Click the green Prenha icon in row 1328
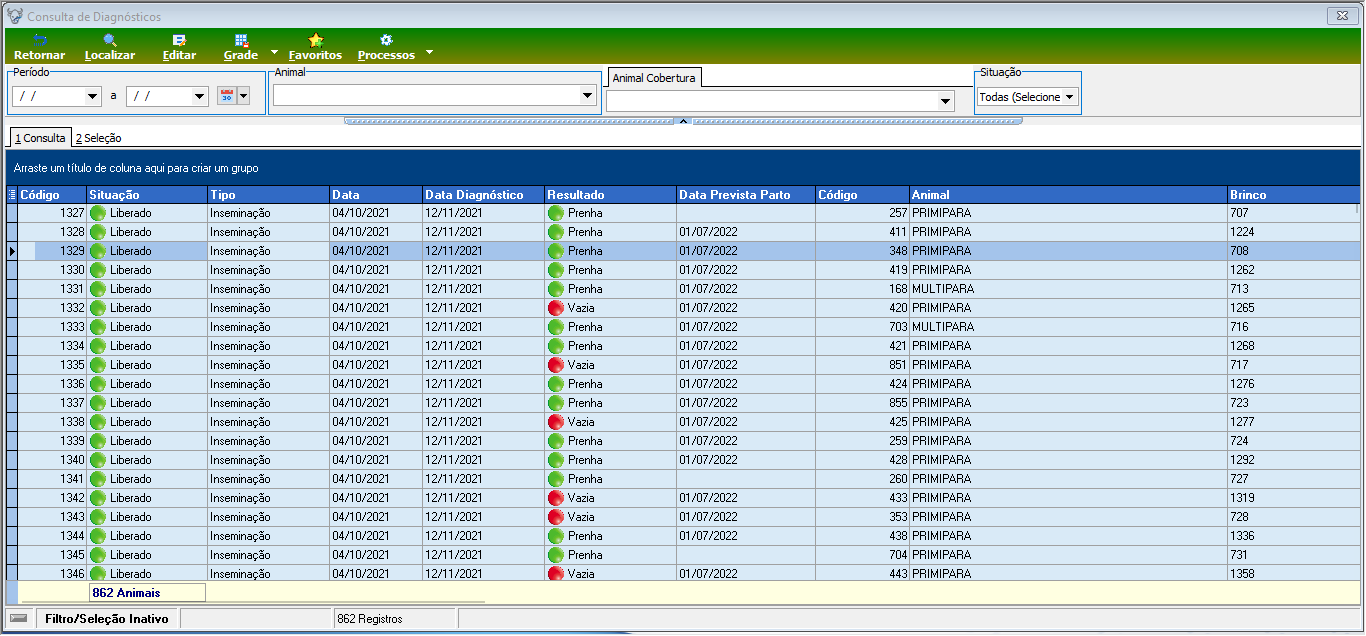 pos(556,232)
